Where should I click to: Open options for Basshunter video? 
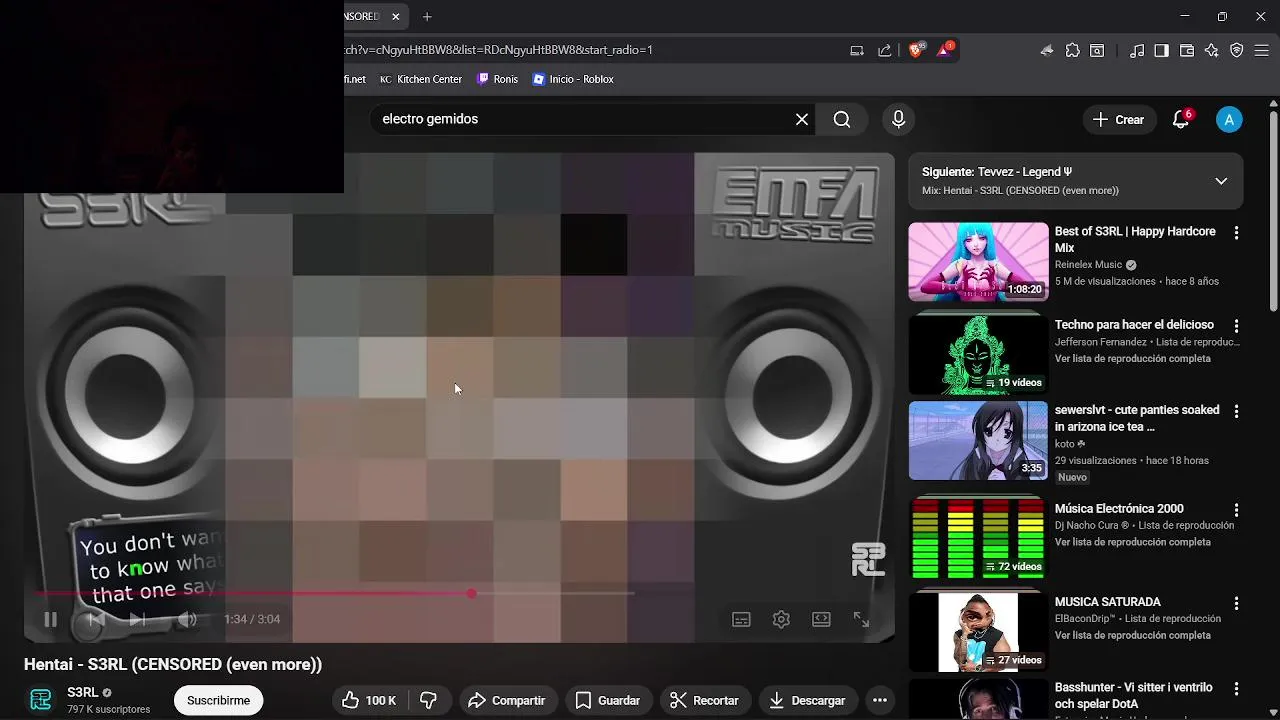1236,689
